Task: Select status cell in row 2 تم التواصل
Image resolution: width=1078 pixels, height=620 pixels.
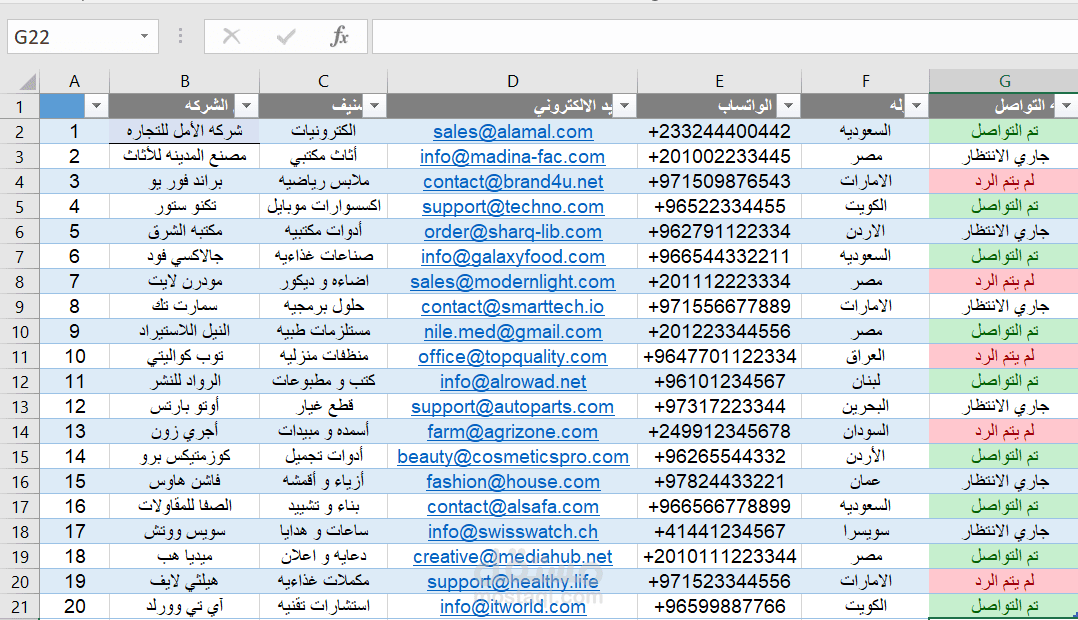Action: [x=1004, y=131]
